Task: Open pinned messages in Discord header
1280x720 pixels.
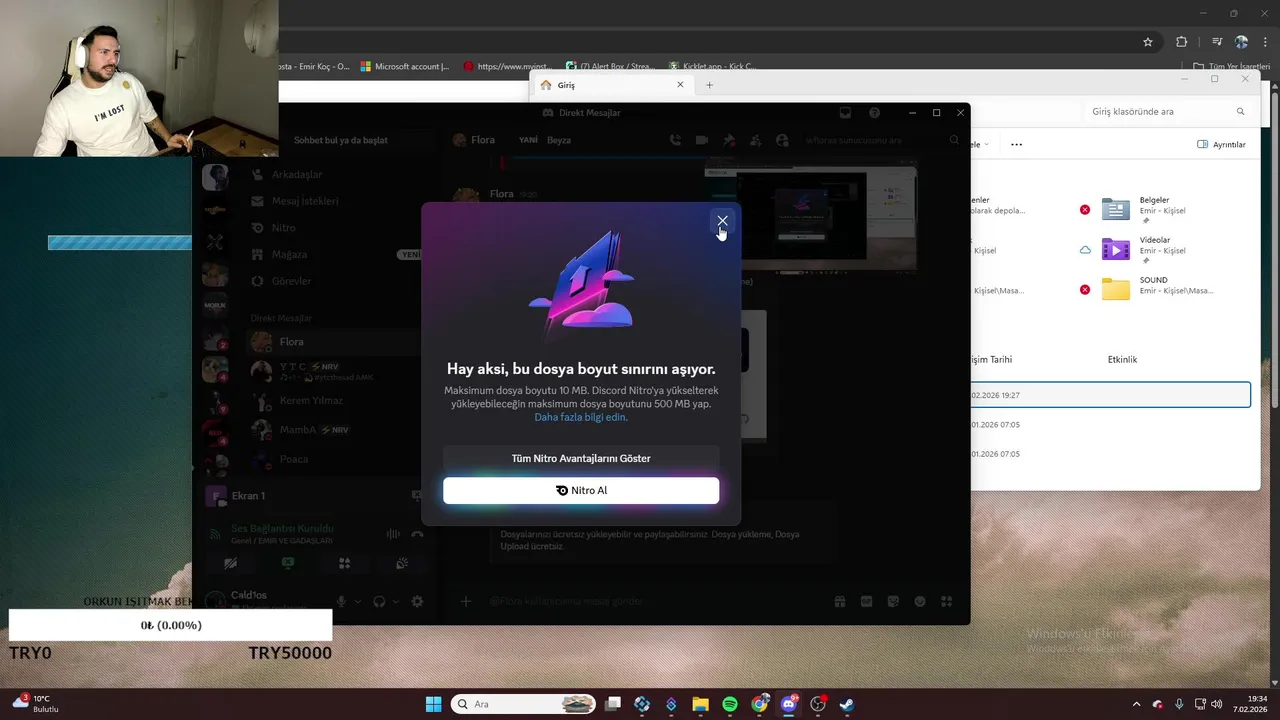Action: click(x=729, y=140)
